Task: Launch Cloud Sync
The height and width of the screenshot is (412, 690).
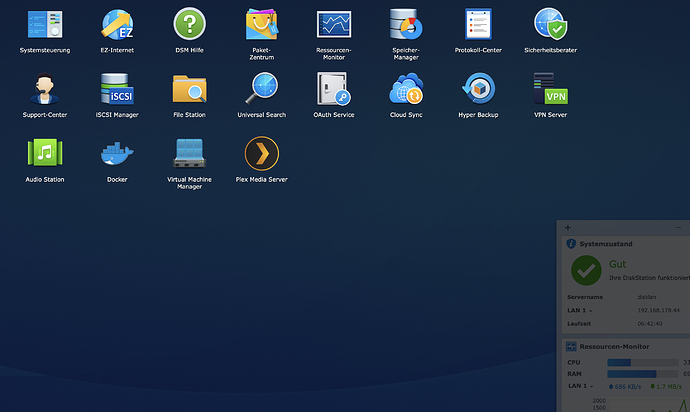Action: (406, 89)
